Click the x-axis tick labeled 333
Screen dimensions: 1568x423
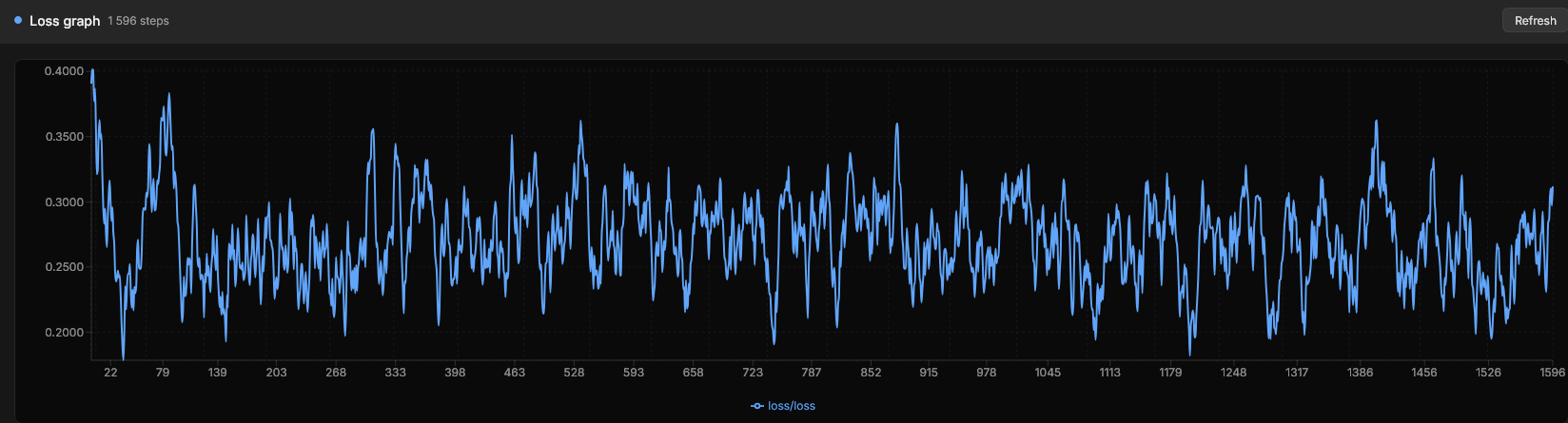395,373
